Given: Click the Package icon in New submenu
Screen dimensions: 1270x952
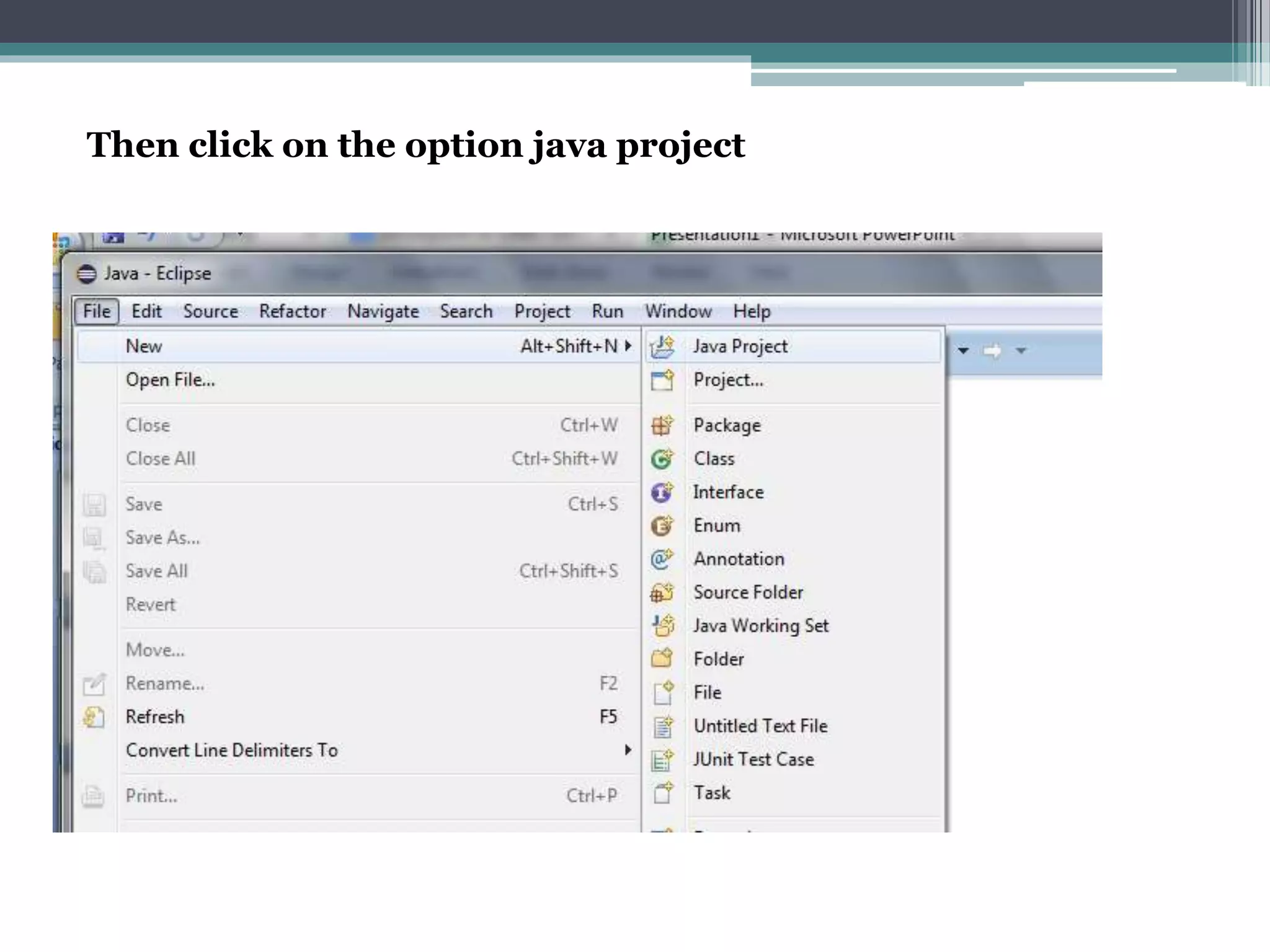Looking at the screenshot, I should pos(662,425).
